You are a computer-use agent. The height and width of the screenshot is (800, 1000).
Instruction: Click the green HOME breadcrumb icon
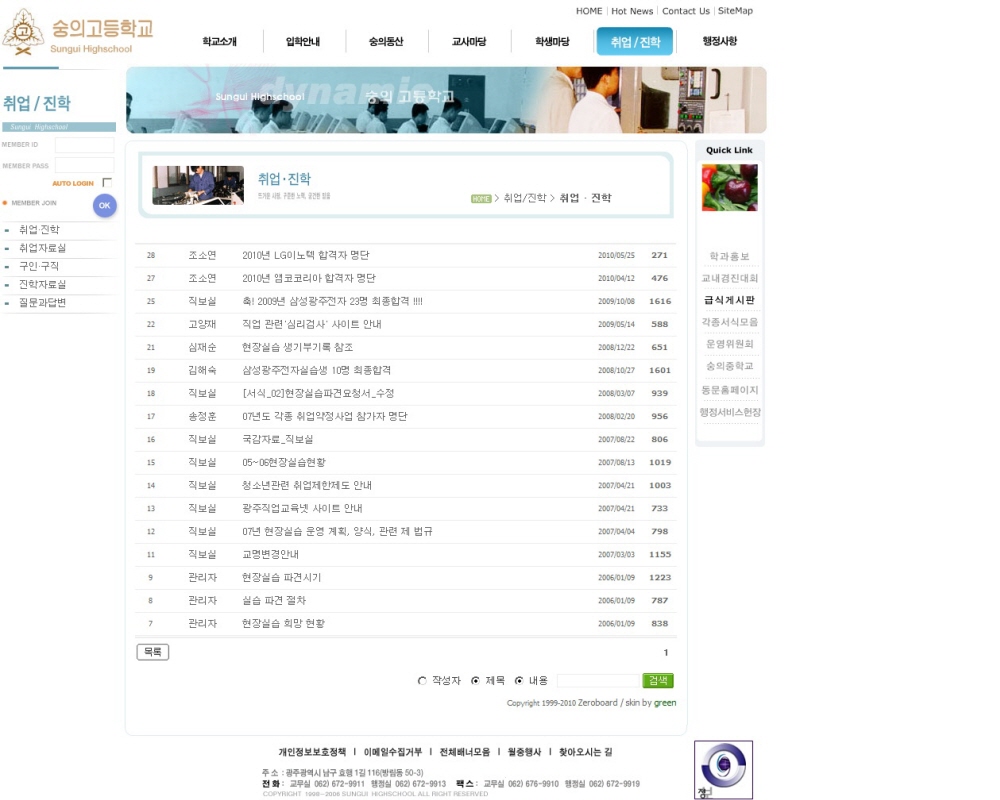click(x=481, y=198)
